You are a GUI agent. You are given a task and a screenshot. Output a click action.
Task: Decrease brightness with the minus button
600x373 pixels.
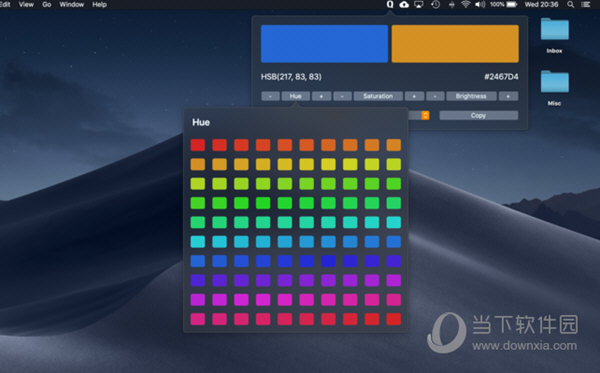pyautogui.click(x=435, y=96)
